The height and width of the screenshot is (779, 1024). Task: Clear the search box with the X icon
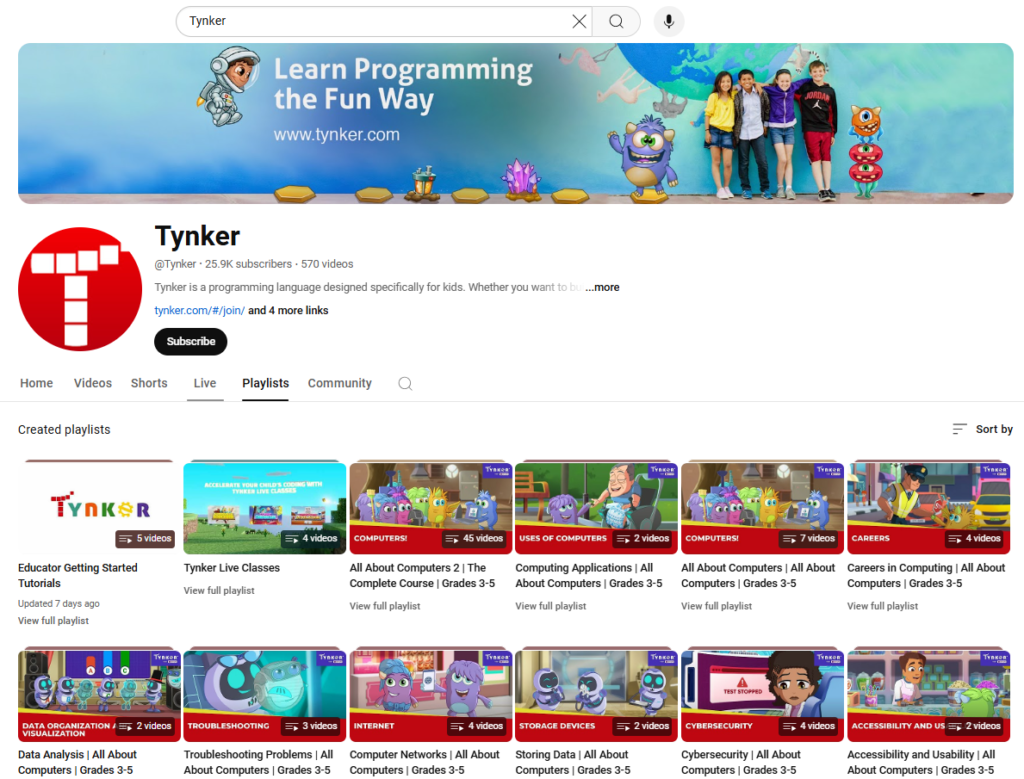coord(579,22)
